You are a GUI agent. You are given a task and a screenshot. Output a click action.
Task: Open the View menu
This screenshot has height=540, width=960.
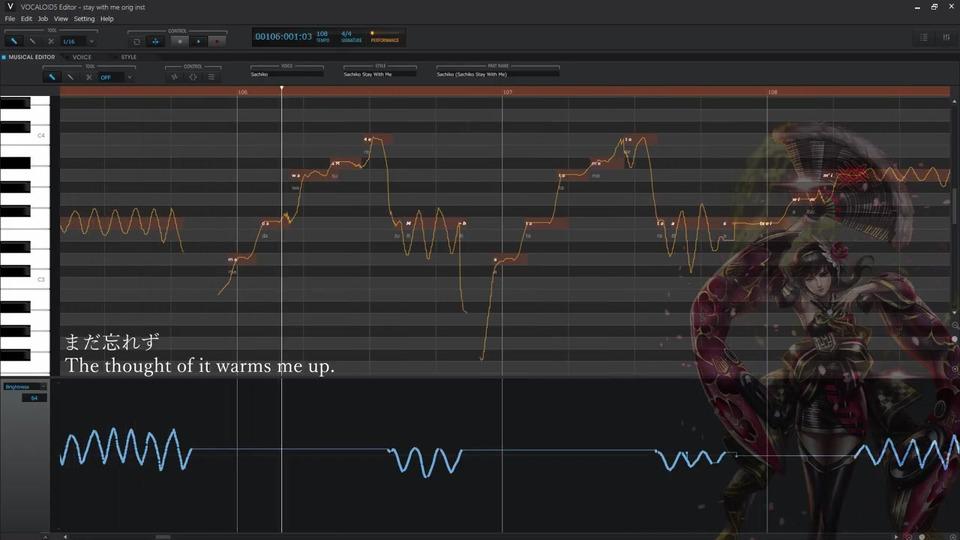coord(61,19)
